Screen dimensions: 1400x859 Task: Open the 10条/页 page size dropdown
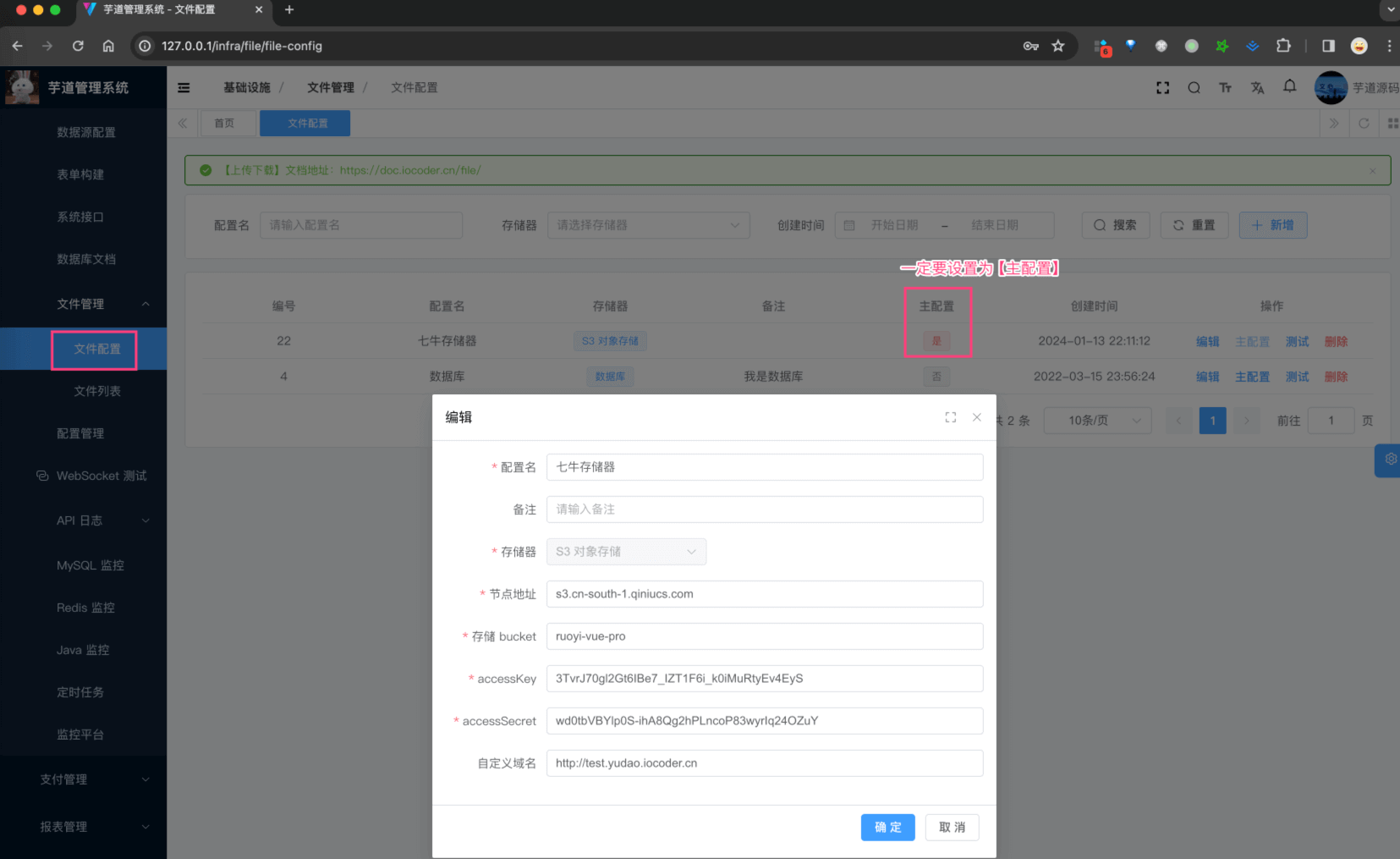[x=1097, y=421]
